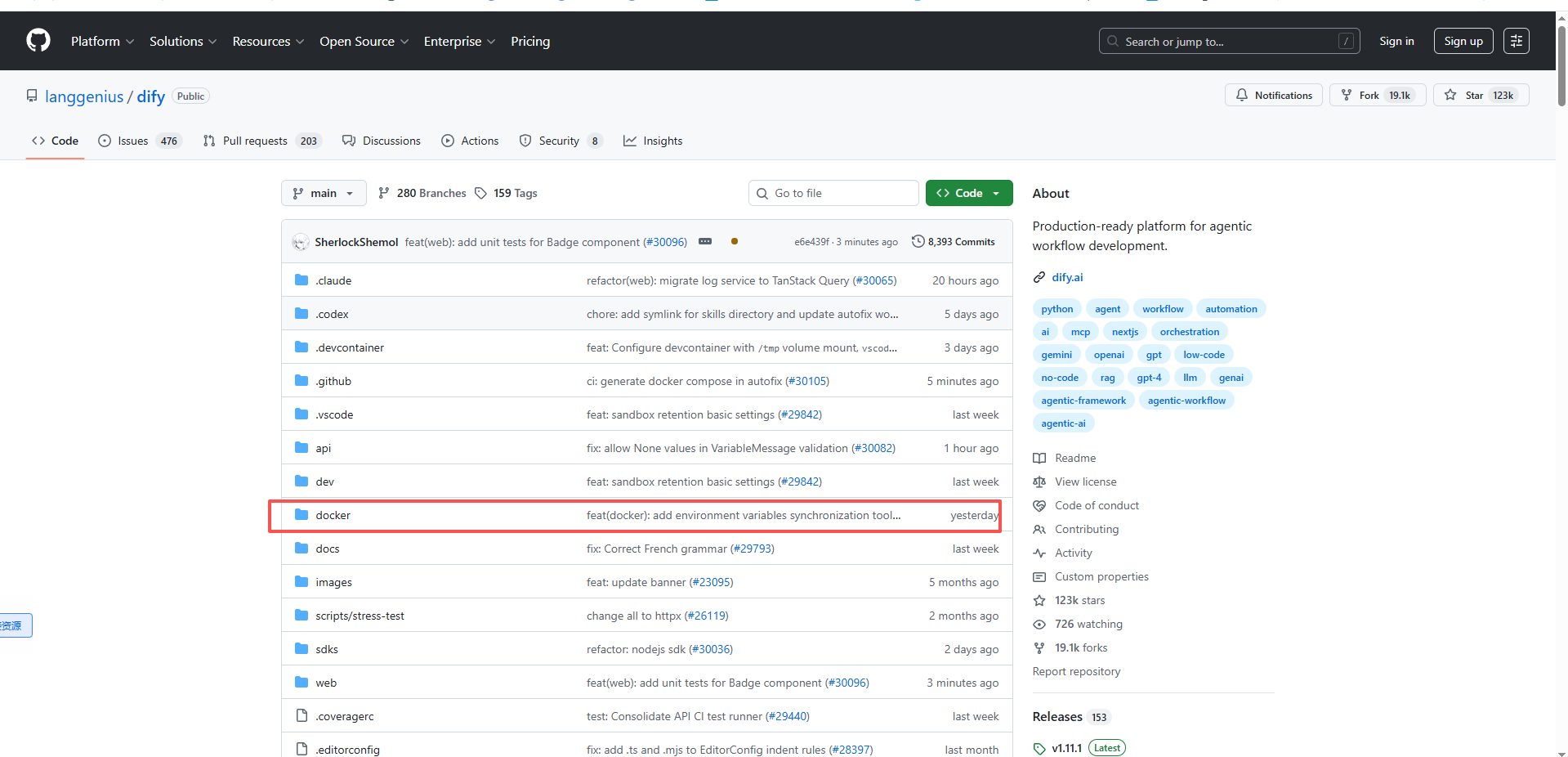View the 280 Branches link
Image resolution: width=1568 pixels, height=757 pixels.
tap(422, 193)
